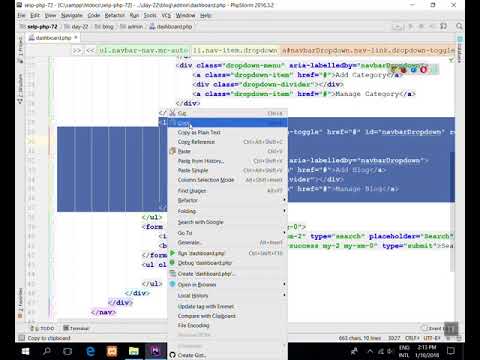Viewport: 480px width, 360px height.
Task: Expand the Go To submenu
Action: [228, 233]
